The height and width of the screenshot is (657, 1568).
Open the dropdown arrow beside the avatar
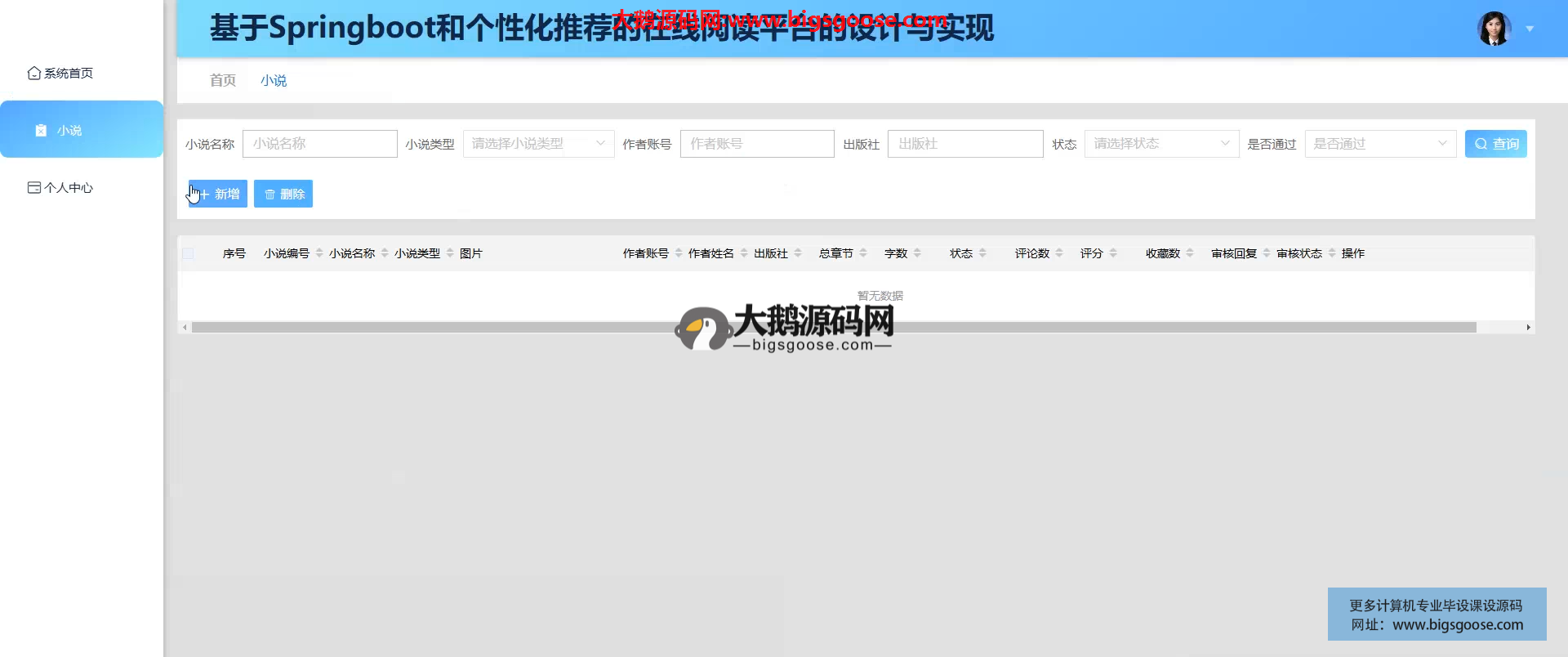point(1530,29)
